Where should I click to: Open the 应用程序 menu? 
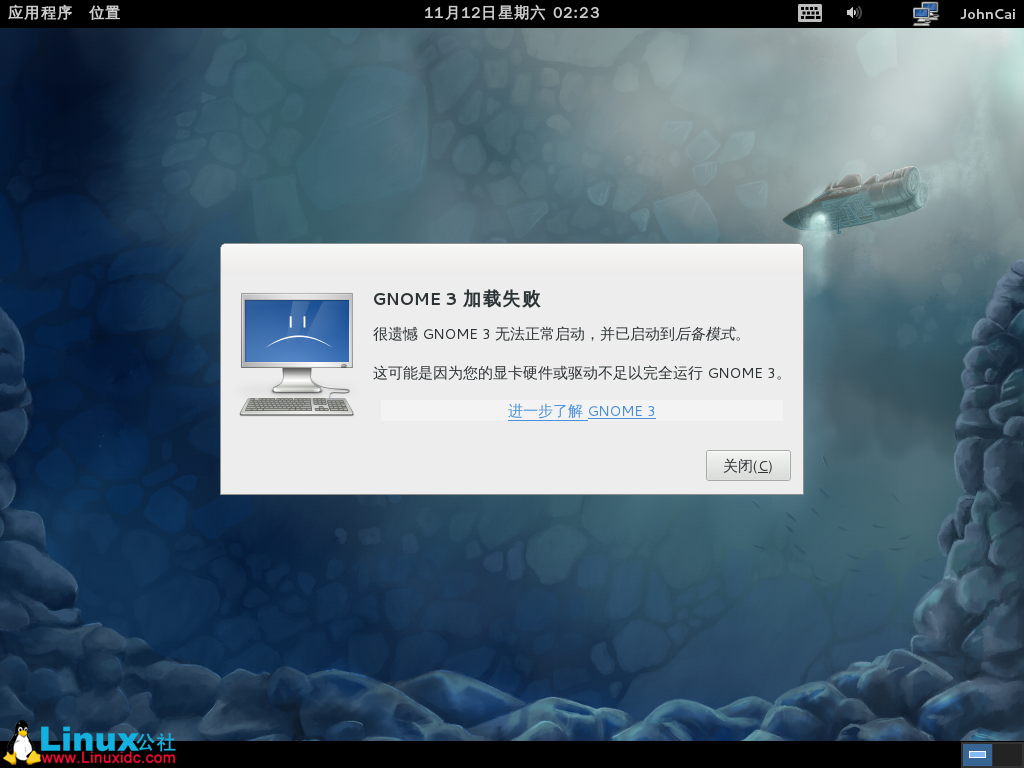tap(40, 13)
